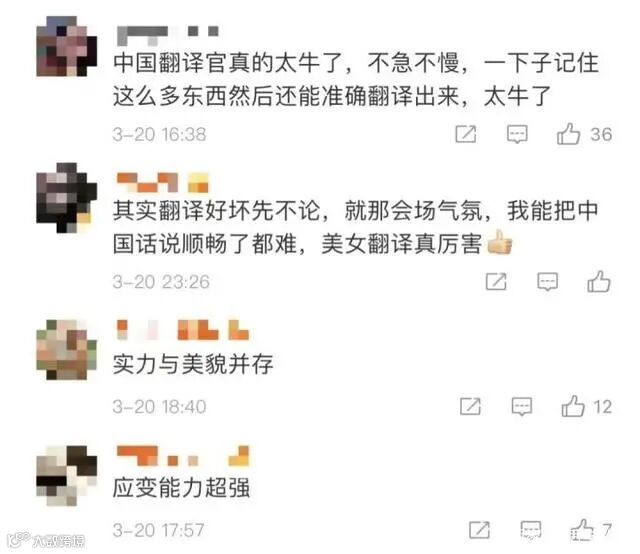
Task: Select the comment text 实力与美貌并存
Action: click(193, 364)
